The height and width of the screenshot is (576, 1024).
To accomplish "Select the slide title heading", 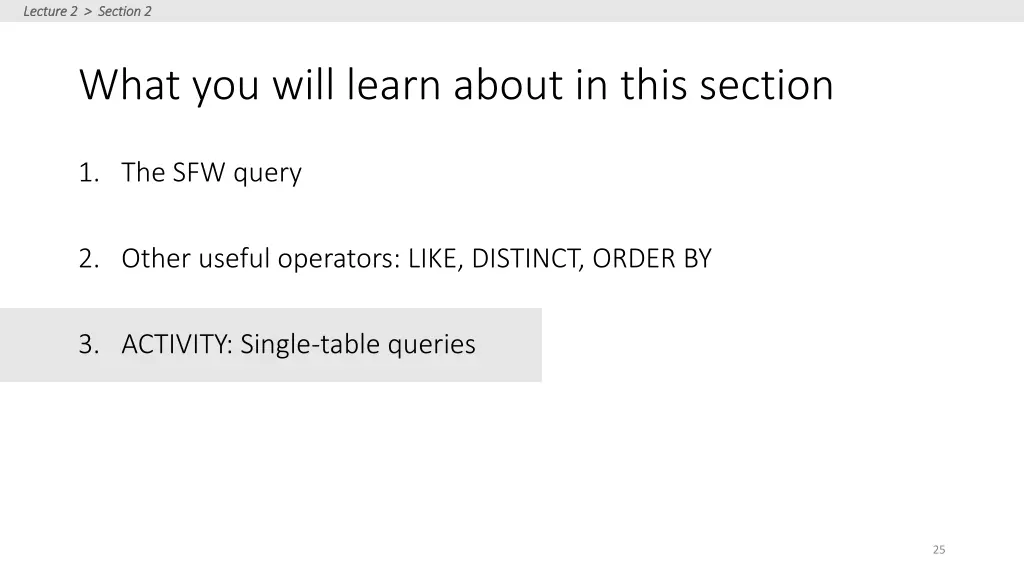I will 456,86.
